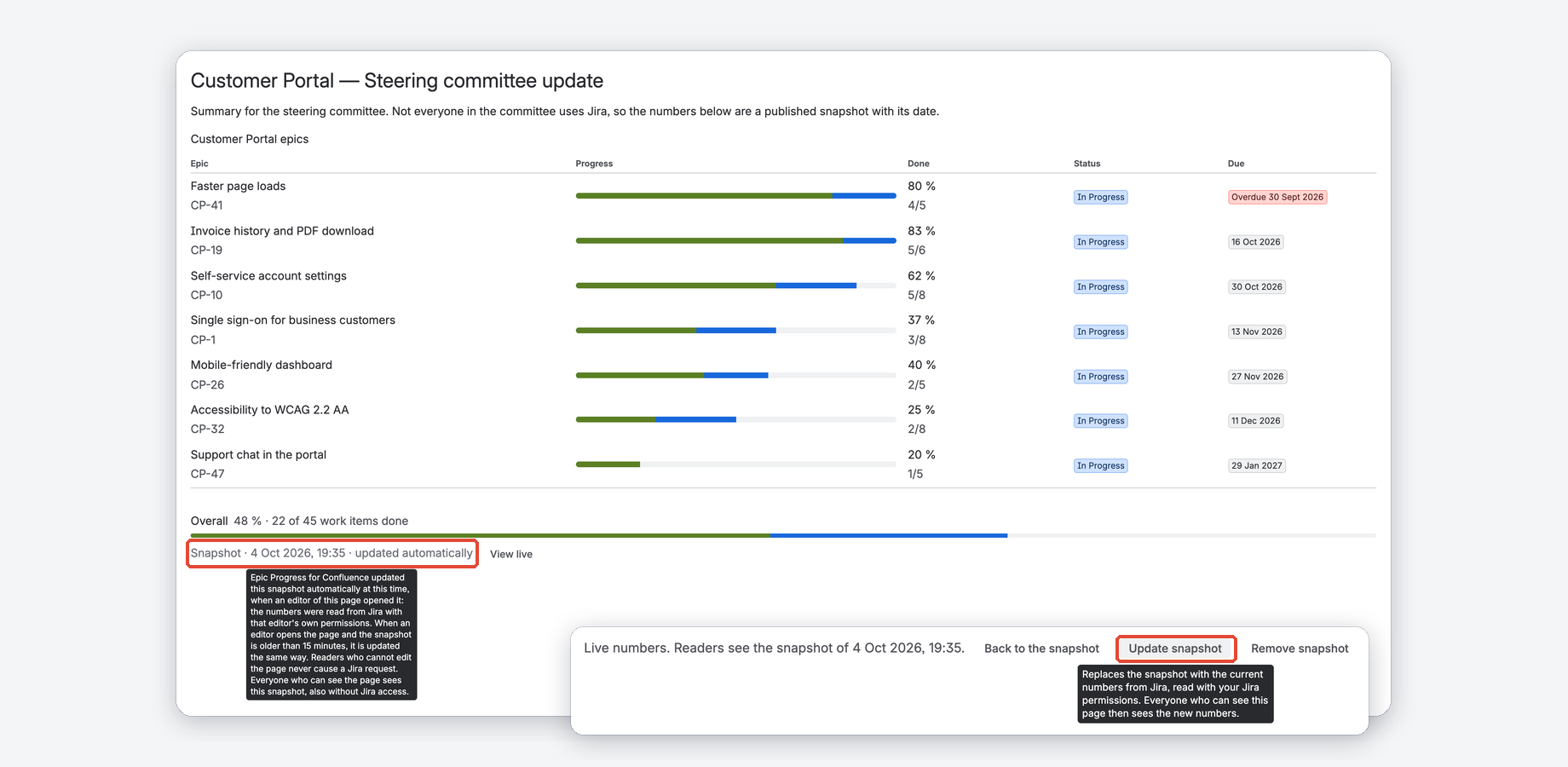Screen dimensions: 1568x767
Task: Open Invoice history and PDF download epic
Action: pos(282,231)
